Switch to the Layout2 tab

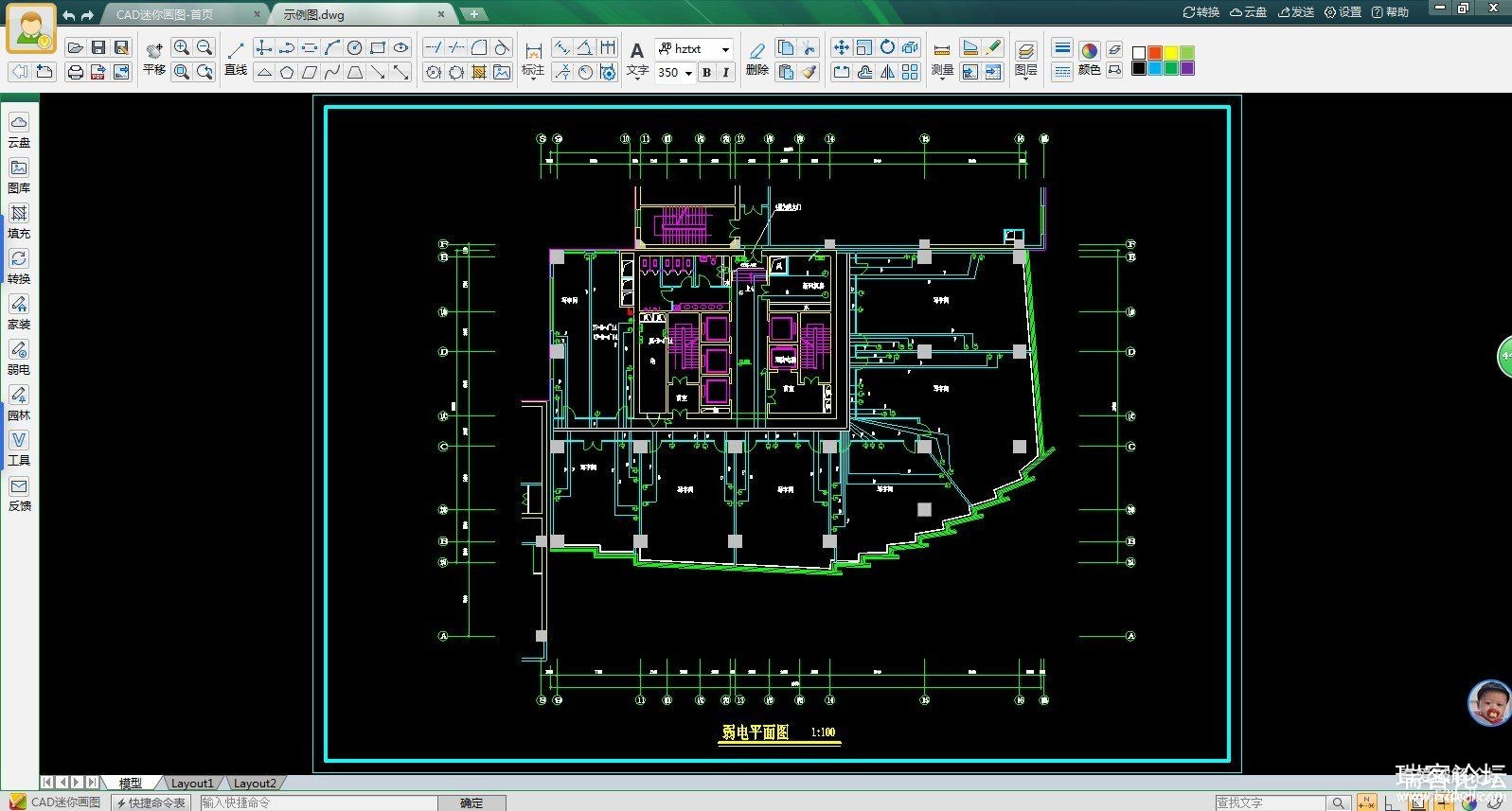255,783
